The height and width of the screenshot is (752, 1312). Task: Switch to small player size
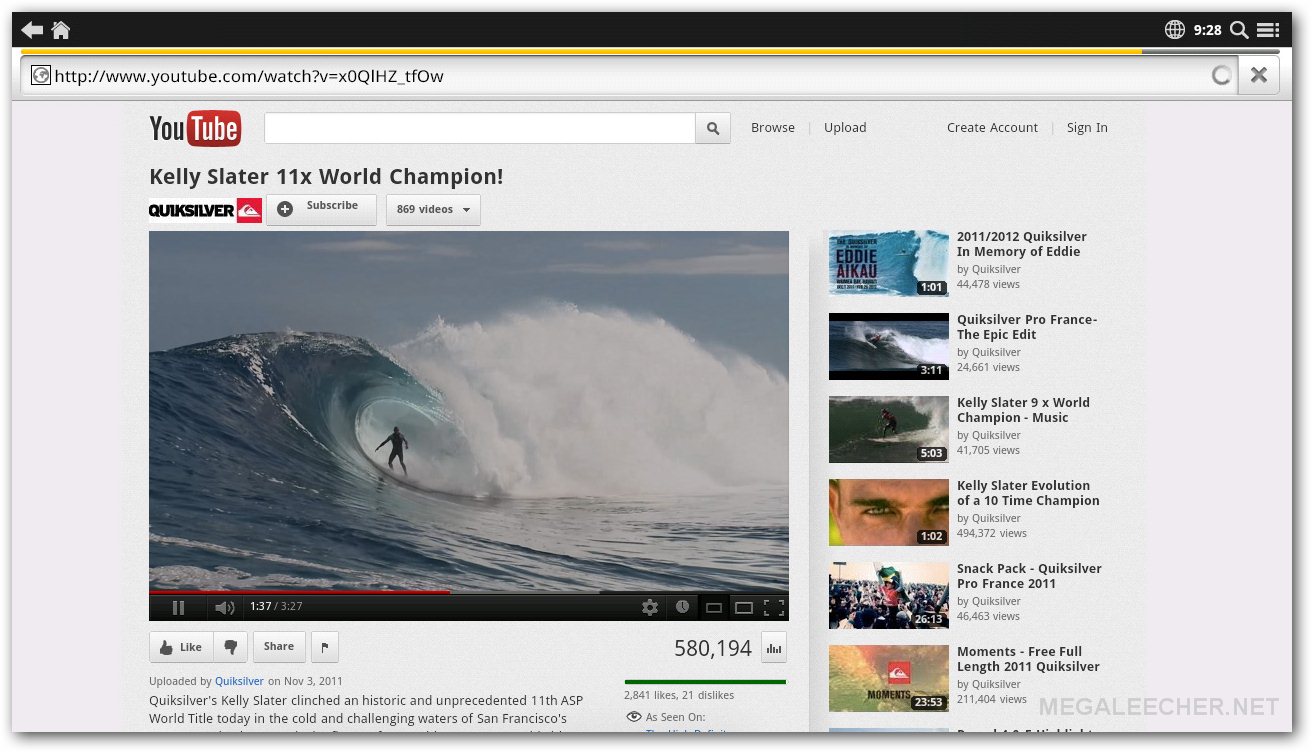(x=714, y=608)
